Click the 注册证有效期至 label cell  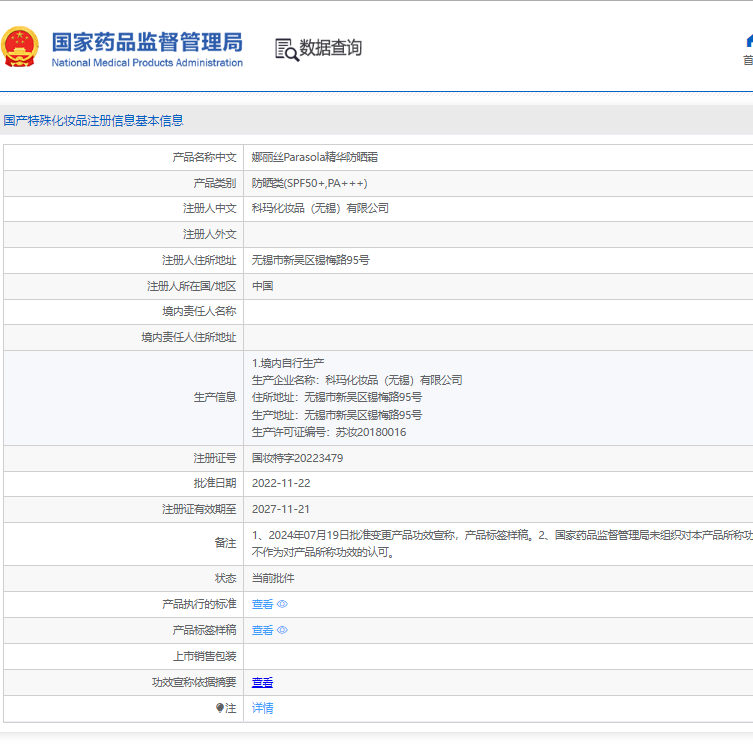click(x=123, y=509)
